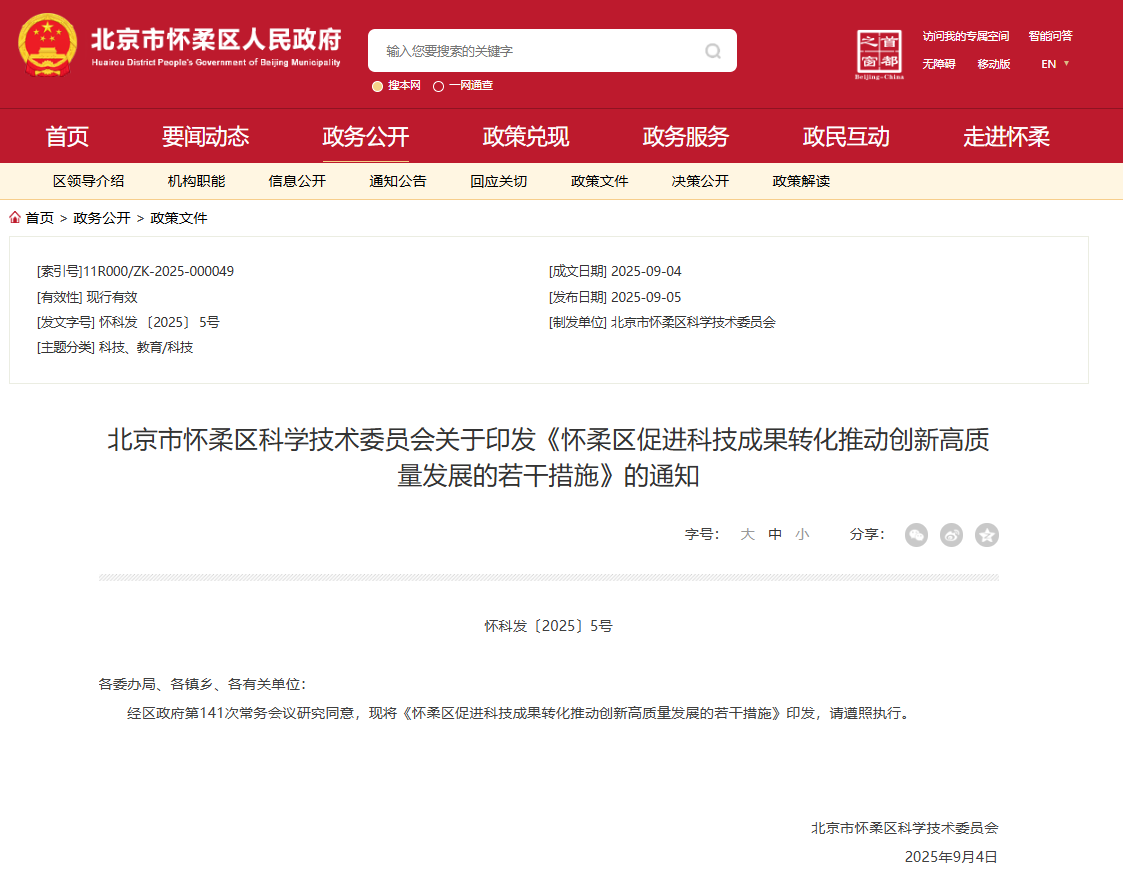Share the article to WeChat
1123x876 pixels.
click(916, 535)
